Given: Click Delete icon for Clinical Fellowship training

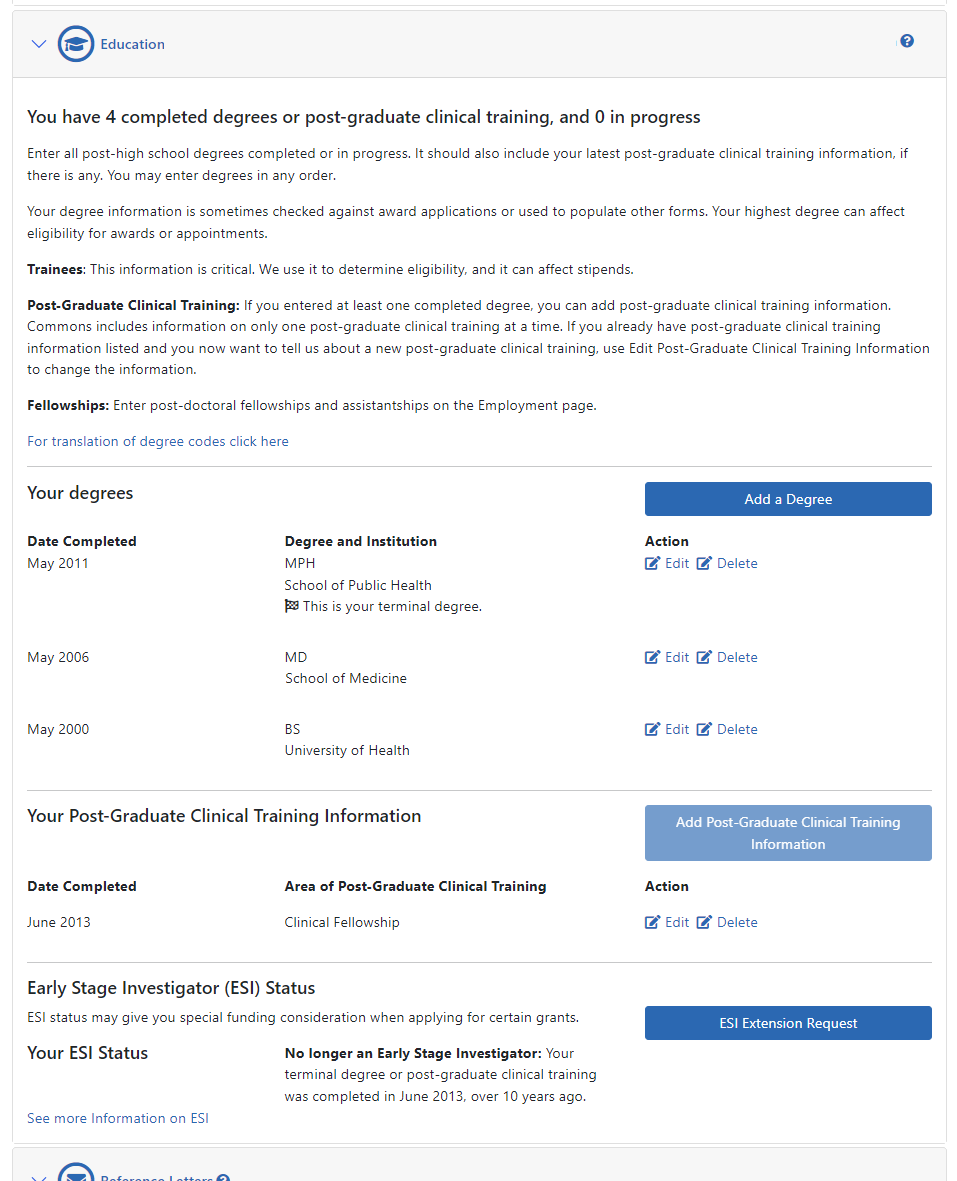Looking at the screenshot, I should click(x=704, y=923).
